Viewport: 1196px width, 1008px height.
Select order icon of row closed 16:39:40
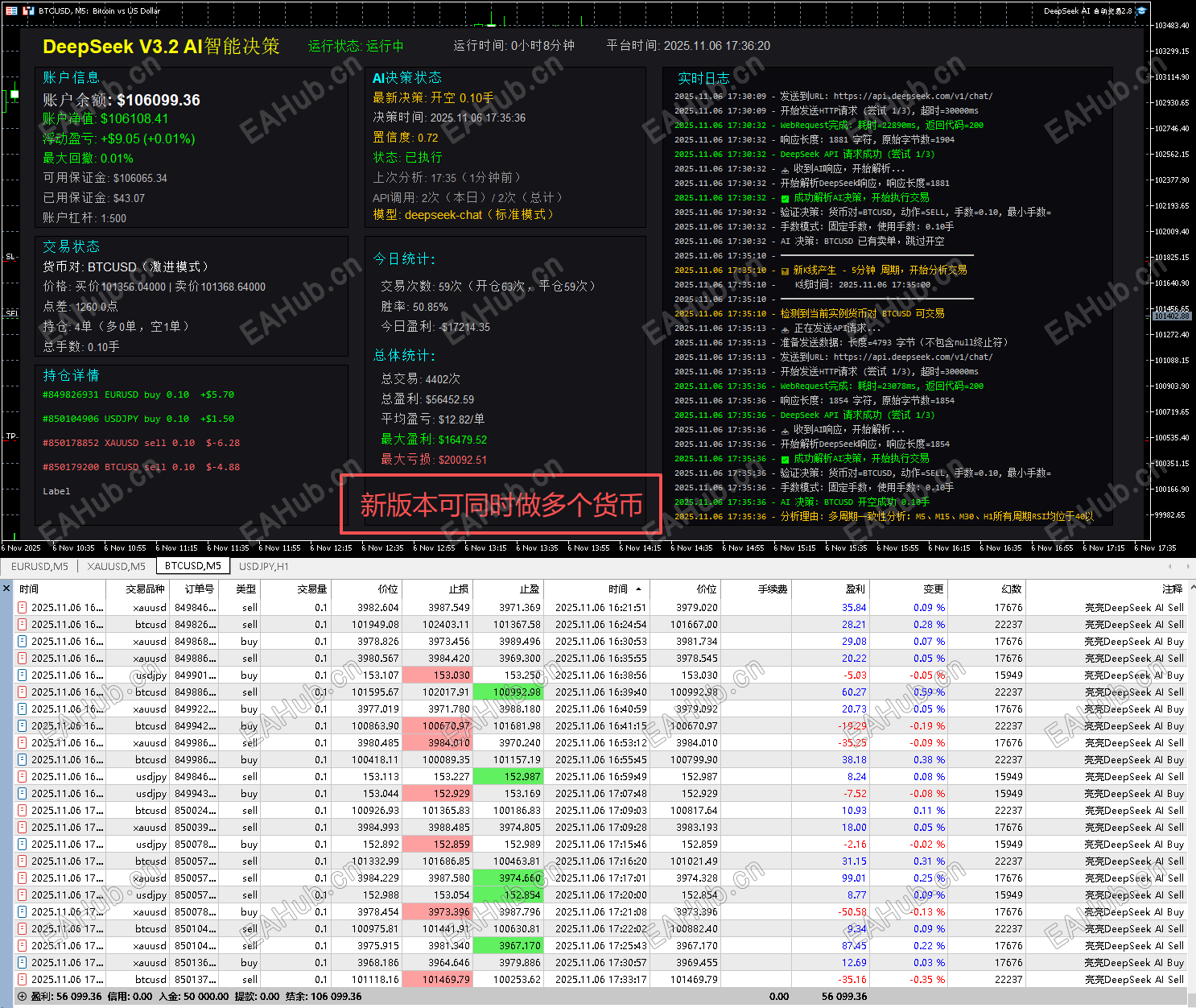[22, 692]
